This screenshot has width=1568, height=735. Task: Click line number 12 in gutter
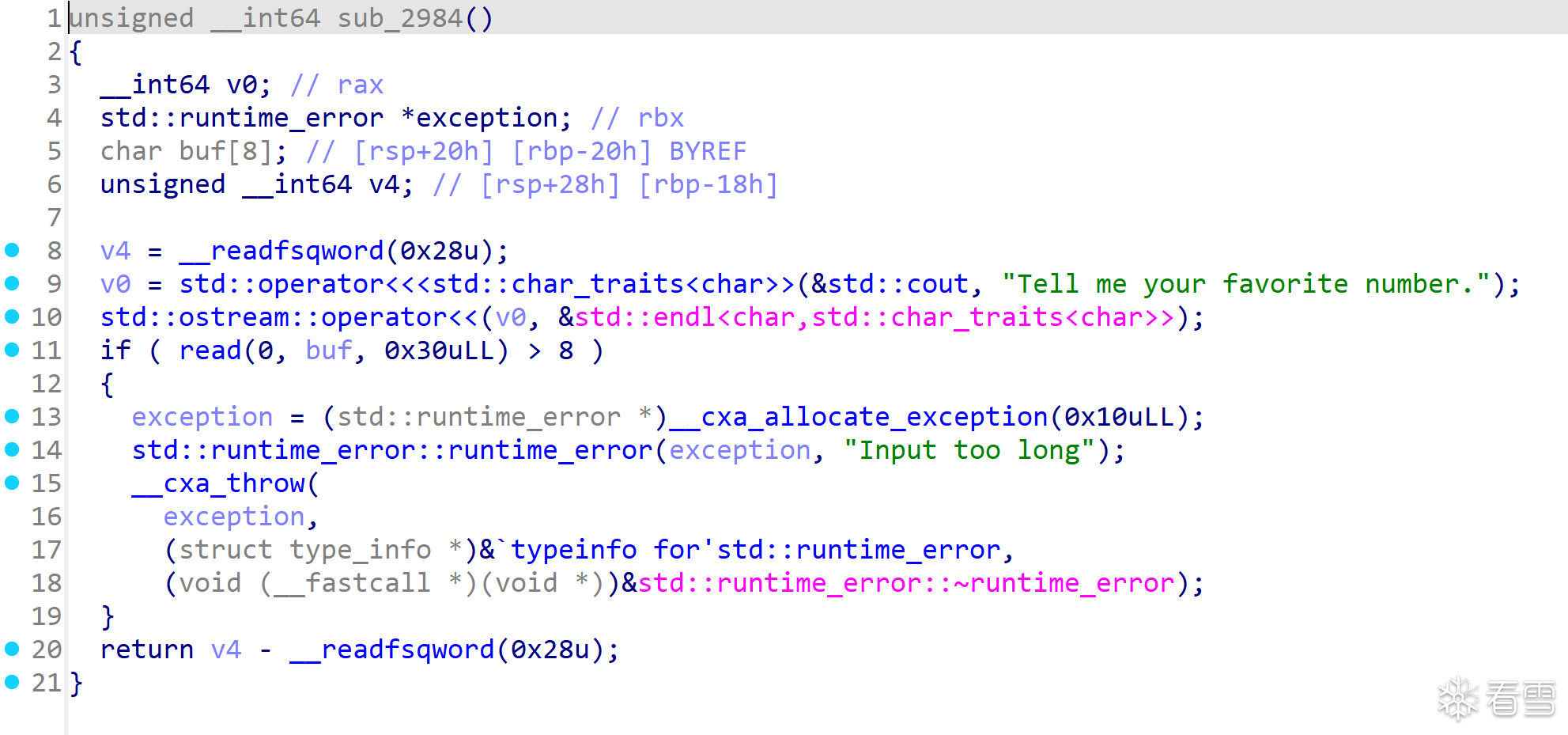[x=46, y=384]
